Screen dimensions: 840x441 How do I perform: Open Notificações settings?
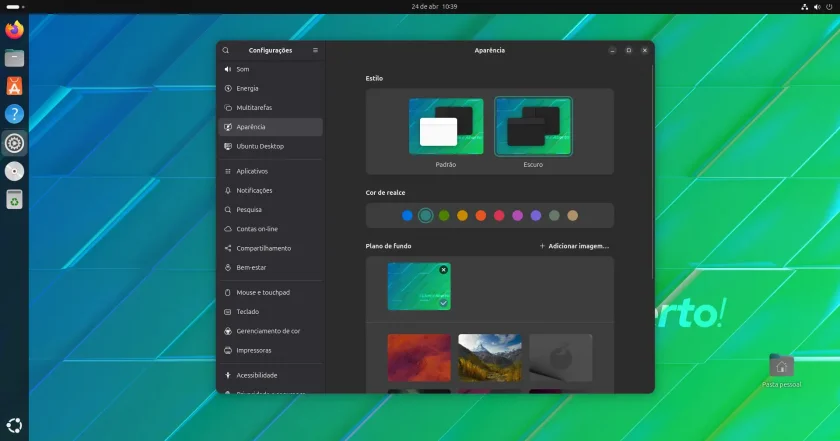(271, 191)
